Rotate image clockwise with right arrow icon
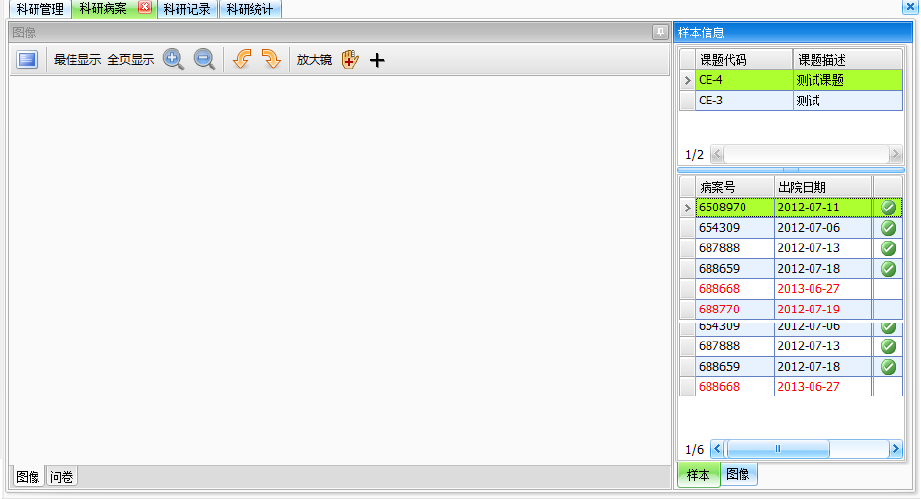The height and width of the screenshot is (499, 921). click(270, 60)
